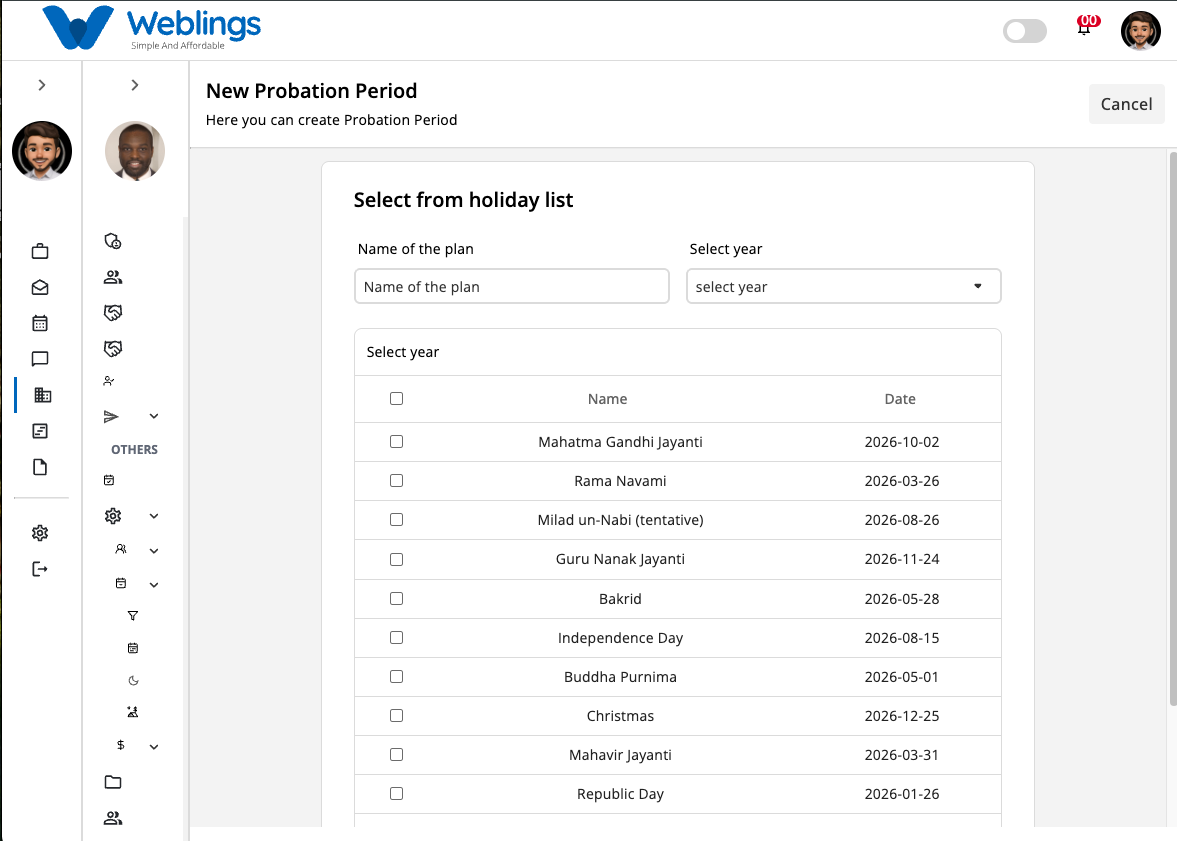Expand the chevron beside the two-person outline icon
The height and width of the screenshot is (841, 1177).
point(154,550)
